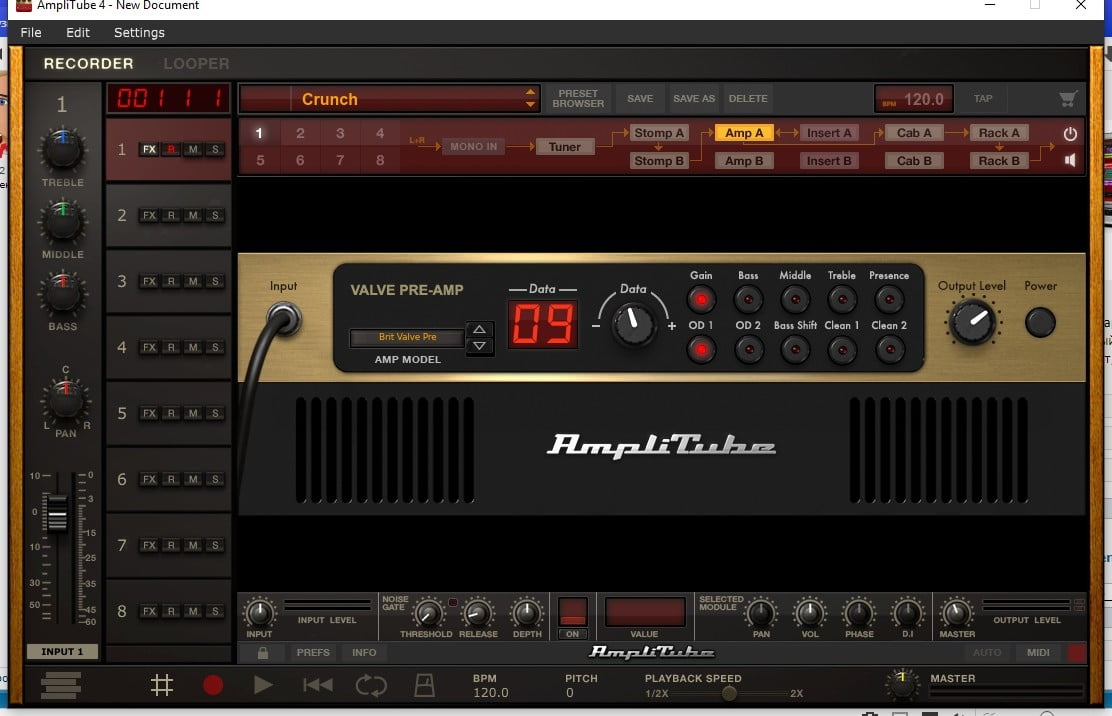Click the DELETE preset button
1112x716 pixels.
pyautogui.click(x=747, y=99)
